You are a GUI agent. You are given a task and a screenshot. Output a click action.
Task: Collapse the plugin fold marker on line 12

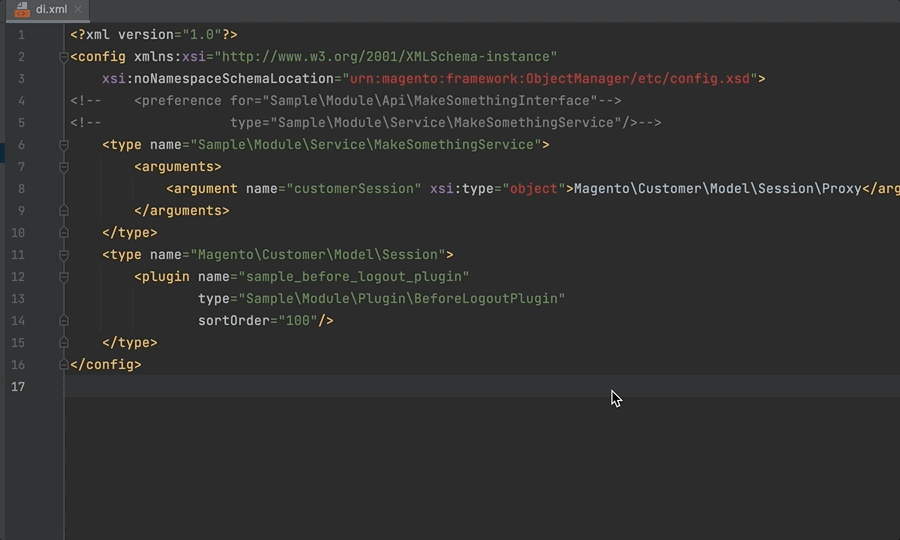tap(64, 277)
